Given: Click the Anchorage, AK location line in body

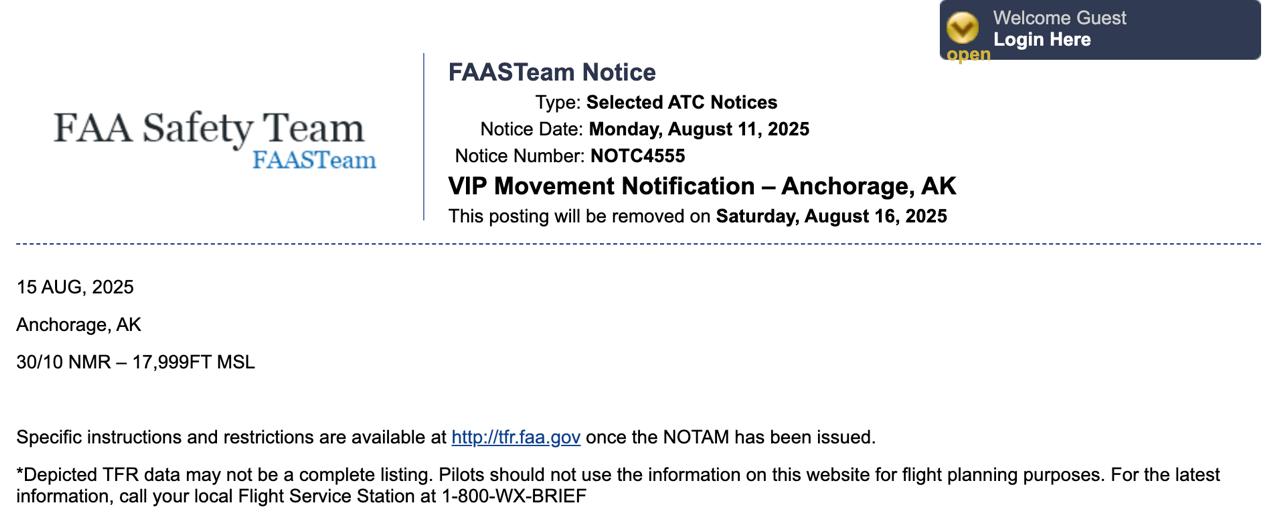Looking at the screenshot, I should [x=79, y=325].
